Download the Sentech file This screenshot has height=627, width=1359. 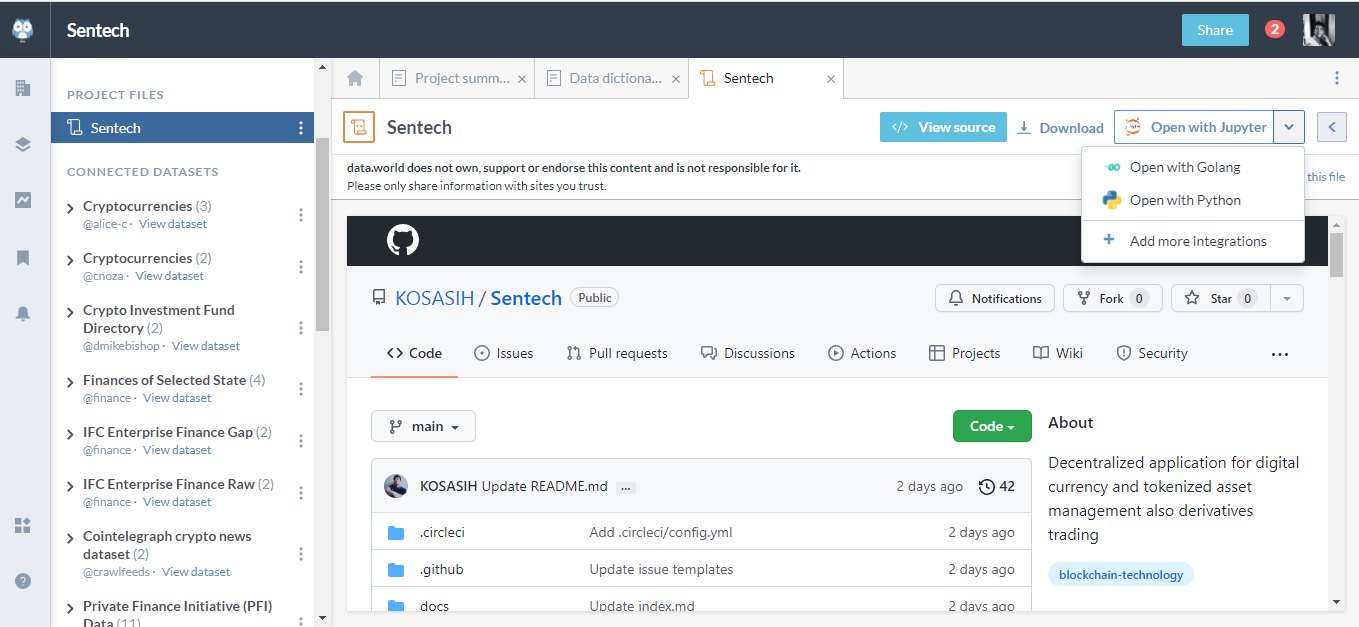coord(1060,128)
